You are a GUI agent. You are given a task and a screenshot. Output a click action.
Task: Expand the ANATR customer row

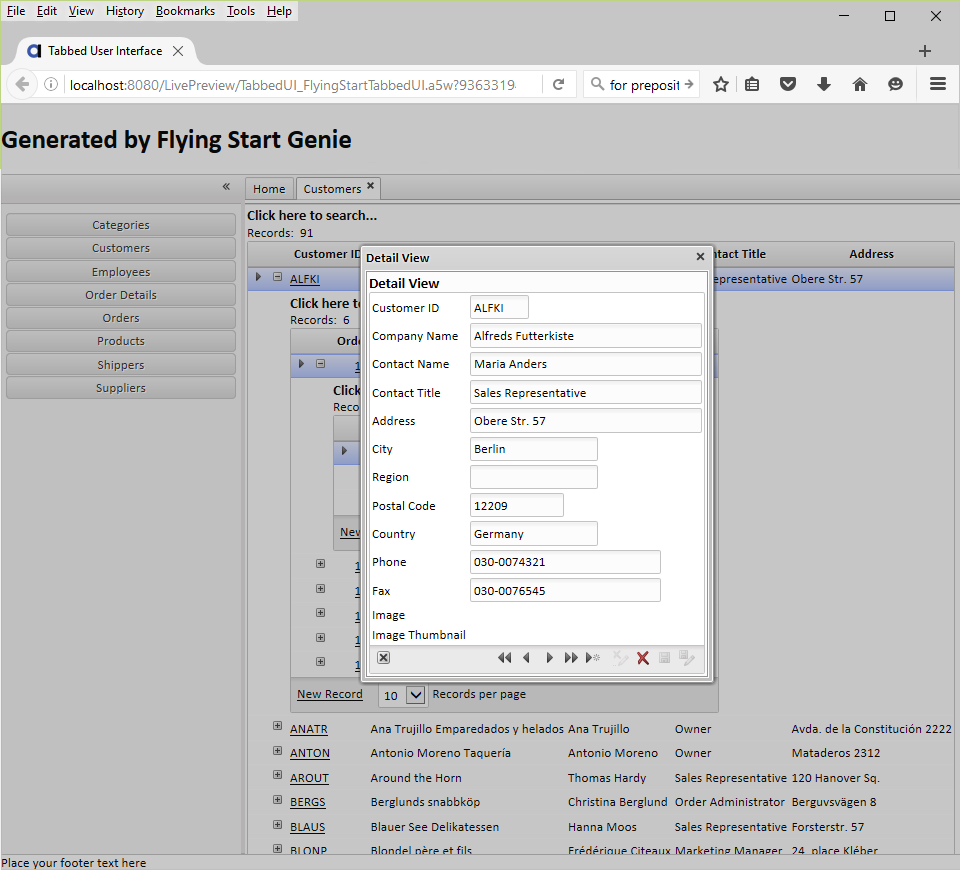click(x=277, y=726)
